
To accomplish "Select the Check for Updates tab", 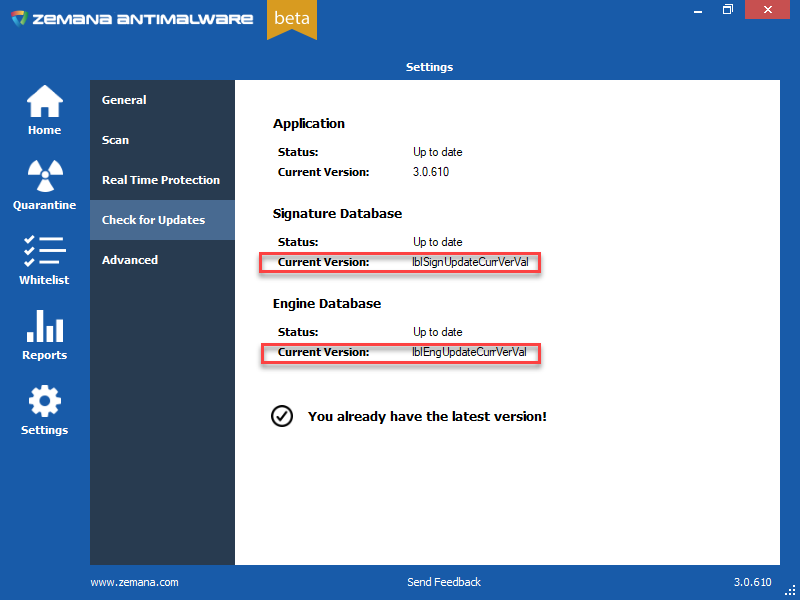I will coord(162,220).
